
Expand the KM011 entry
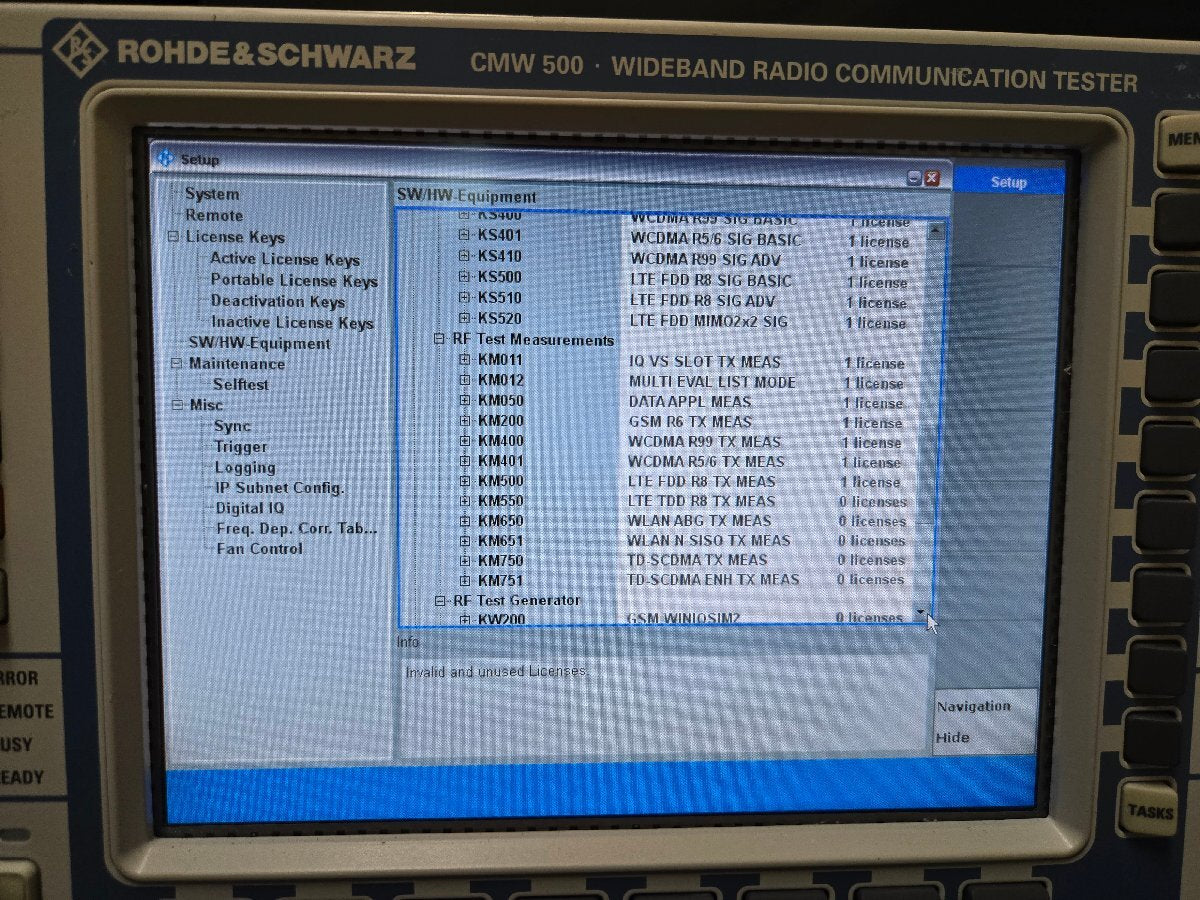coord(464,361)
